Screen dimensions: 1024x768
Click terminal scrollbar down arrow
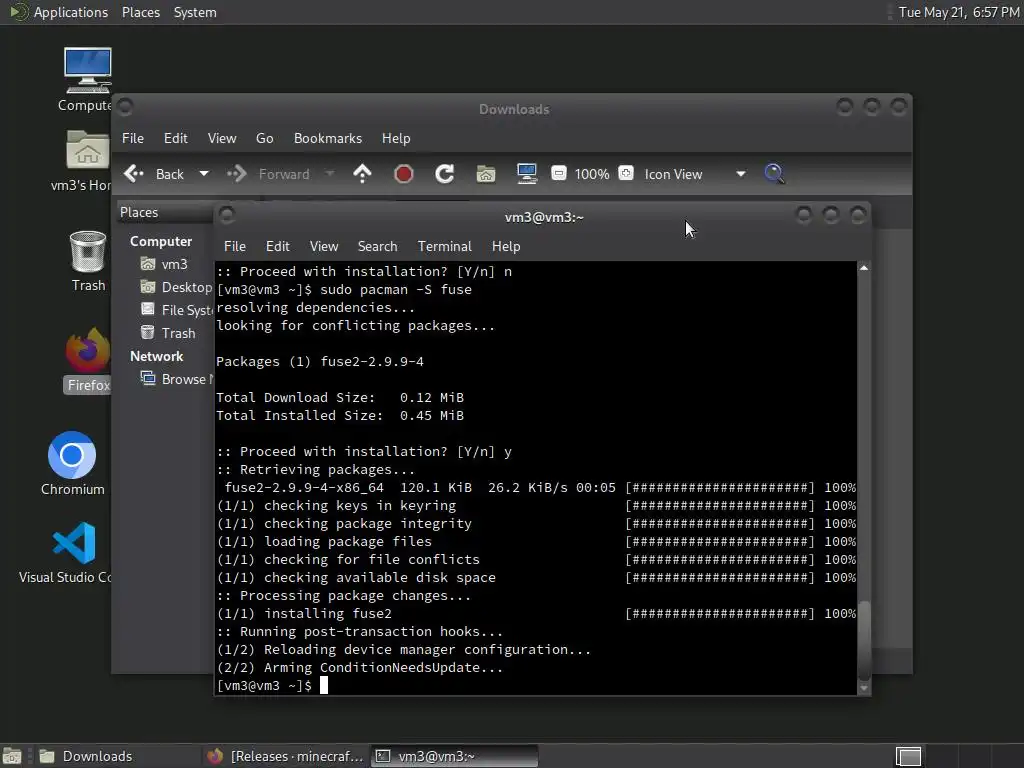pyautogui.click(x=864, y=688)
